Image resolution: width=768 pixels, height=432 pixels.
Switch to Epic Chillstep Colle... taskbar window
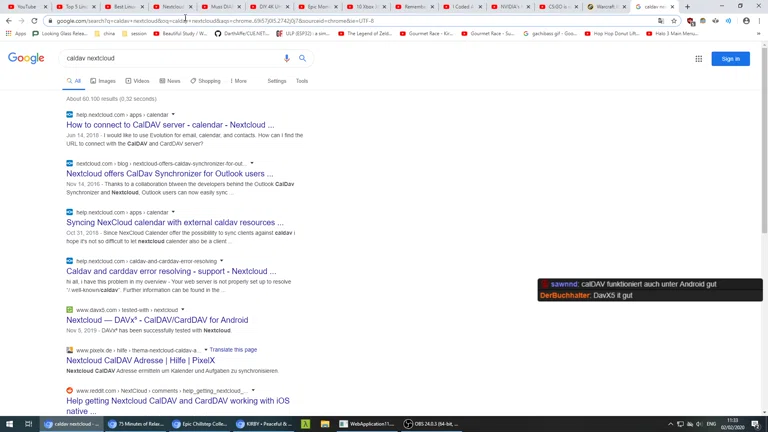point(200,424)
